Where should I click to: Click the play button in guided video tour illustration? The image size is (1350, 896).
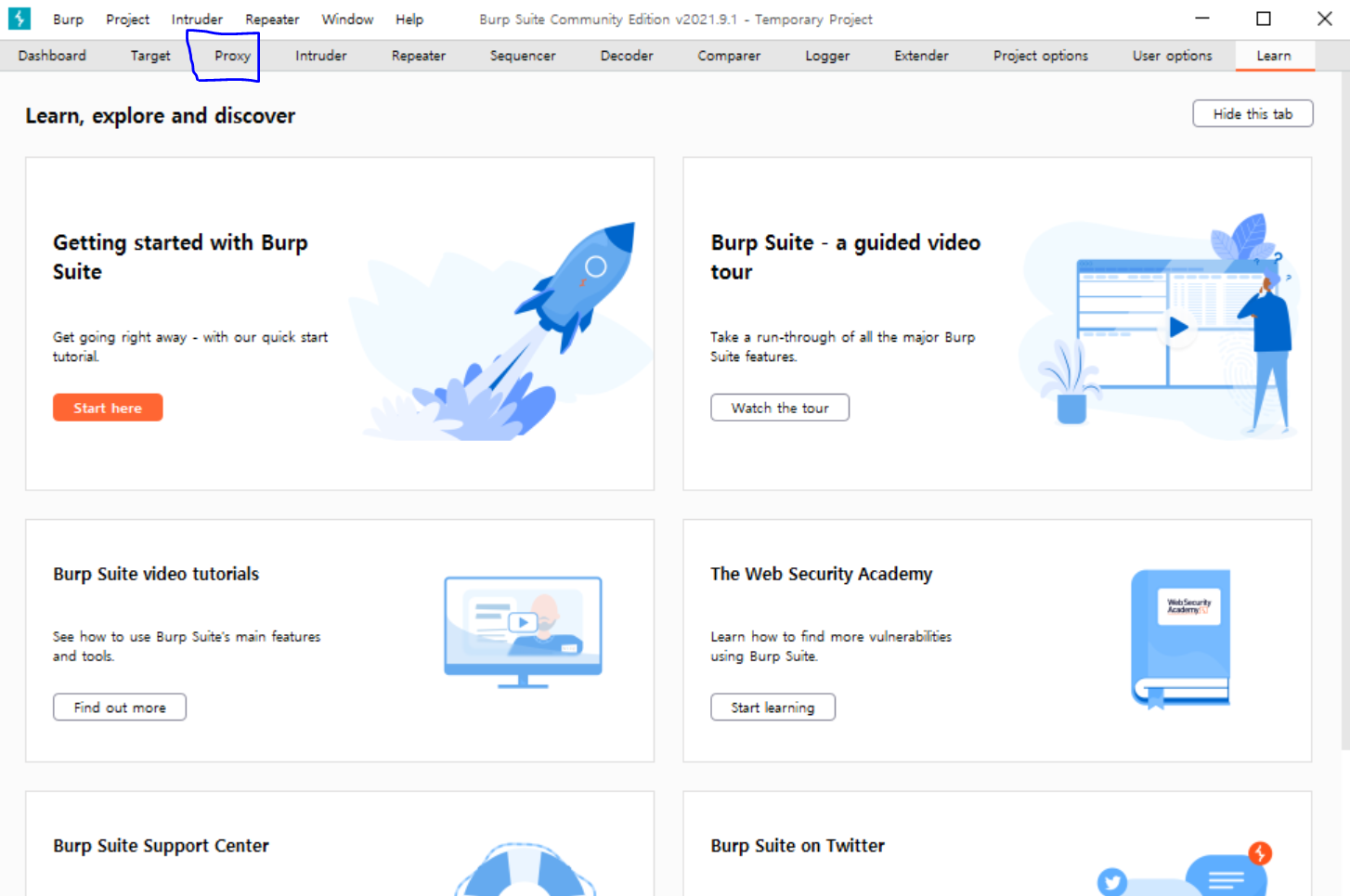tap(1178, 327)
